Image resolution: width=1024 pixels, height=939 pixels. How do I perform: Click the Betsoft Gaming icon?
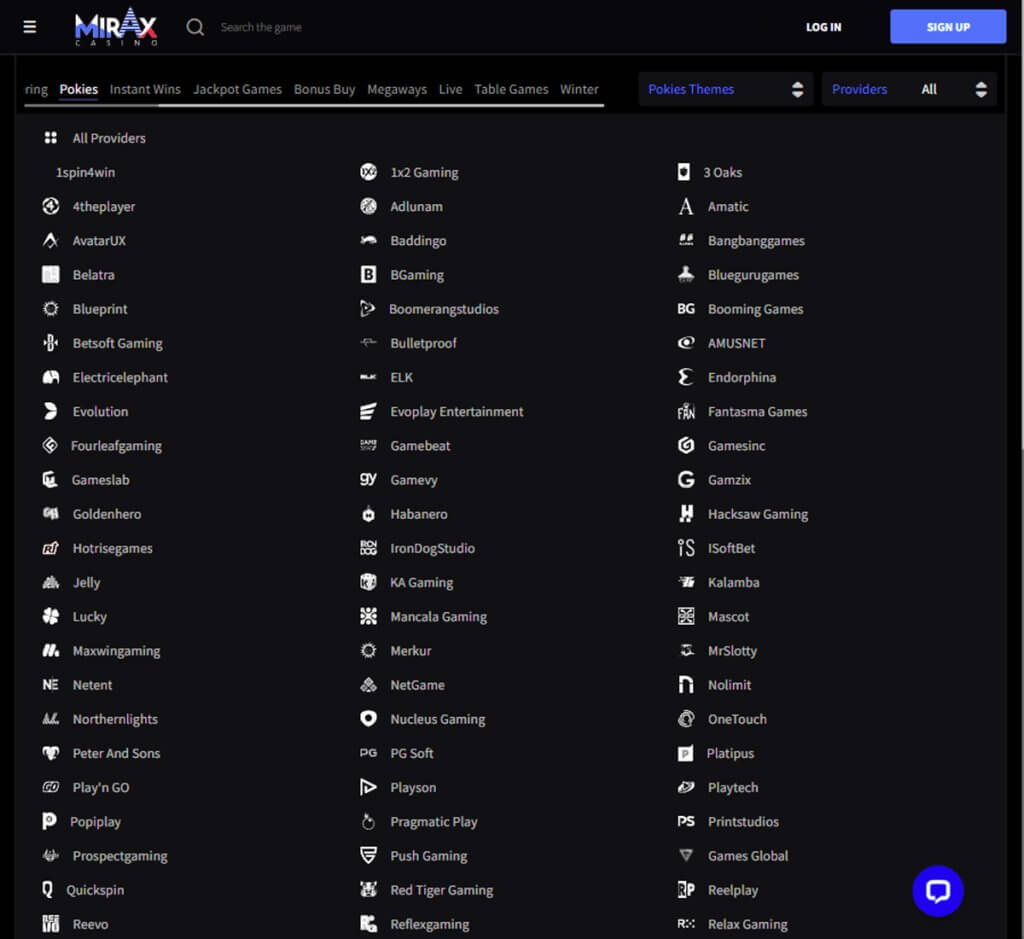(x=50, y=343)
